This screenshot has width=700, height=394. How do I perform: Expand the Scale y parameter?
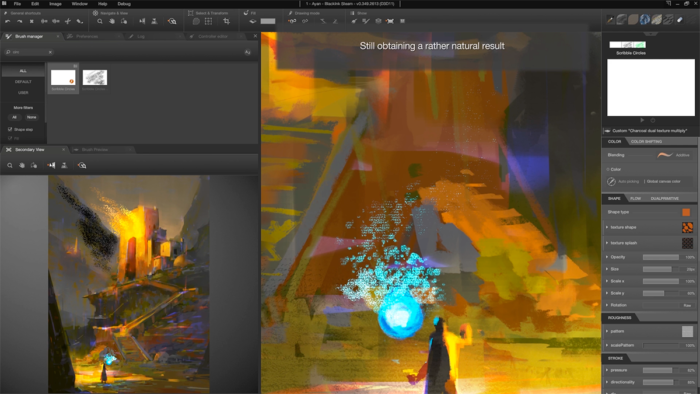point(607,293)
